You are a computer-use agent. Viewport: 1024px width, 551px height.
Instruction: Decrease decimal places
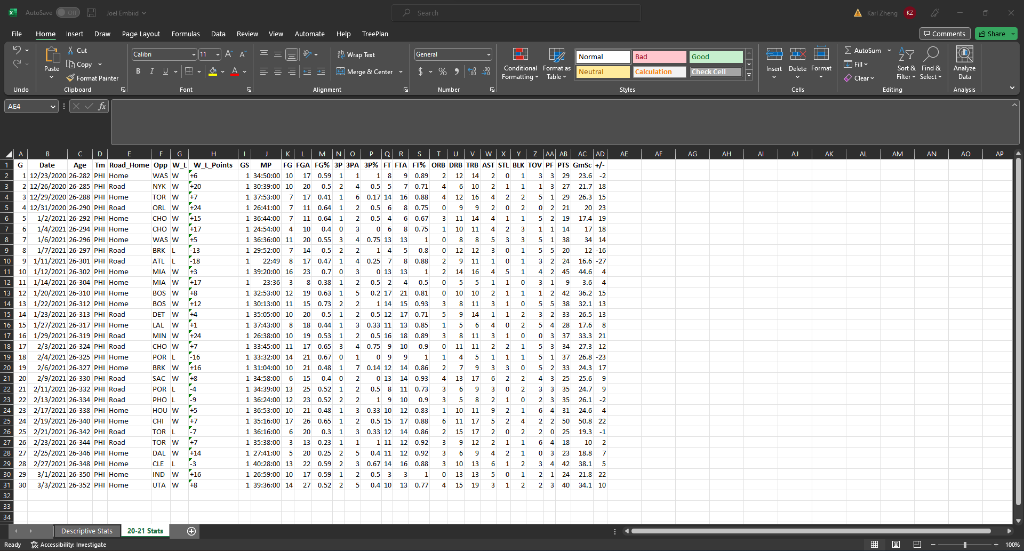pos(487,71)
